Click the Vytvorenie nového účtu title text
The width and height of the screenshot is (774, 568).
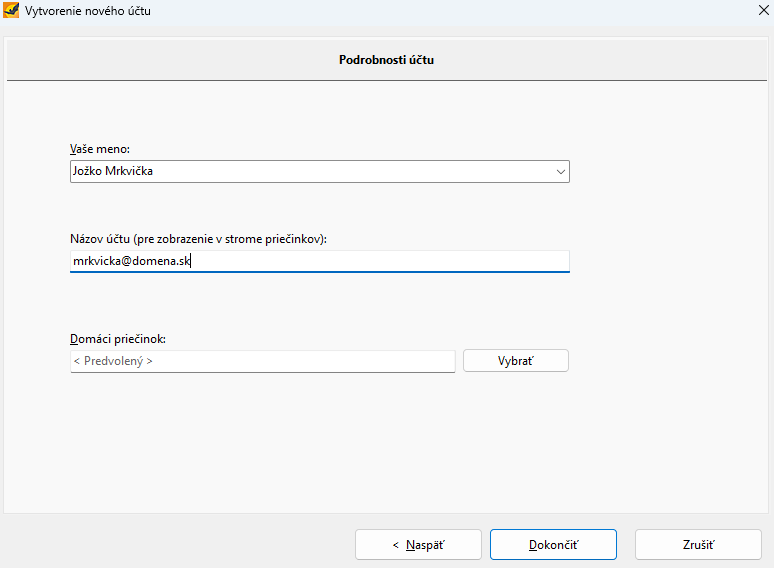(88, 11)
